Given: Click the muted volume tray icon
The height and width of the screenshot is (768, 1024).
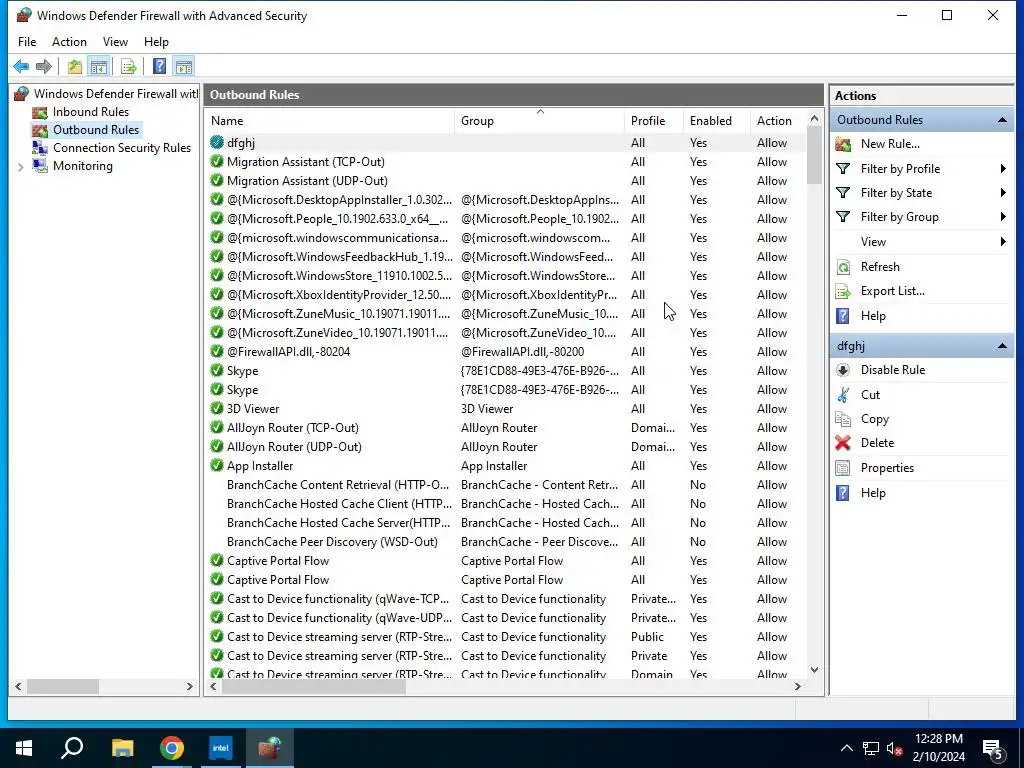Looking at the screenshot, I should [895, 748].
